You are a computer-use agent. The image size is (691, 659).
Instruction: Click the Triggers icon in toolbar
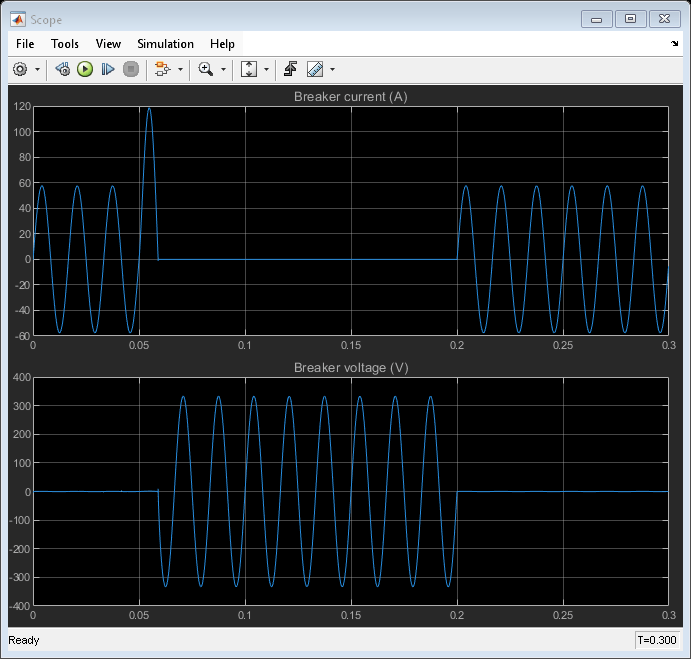point(290,69)
